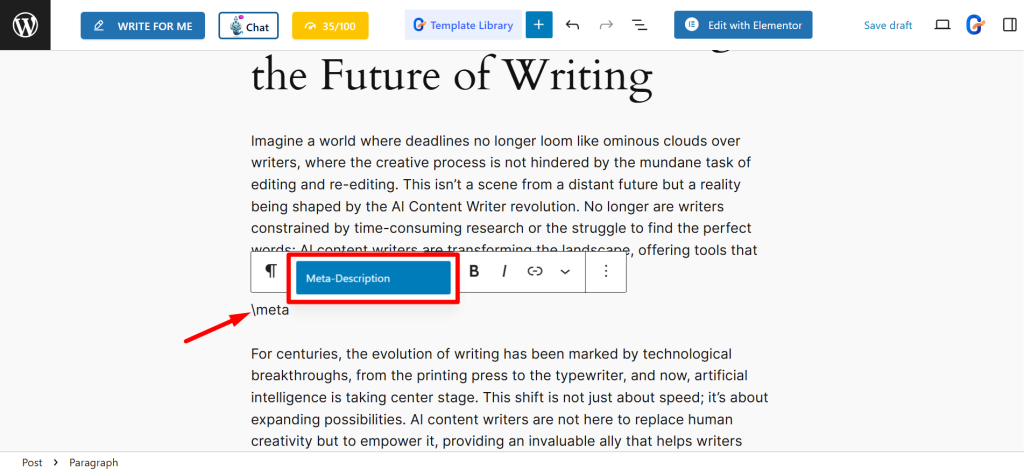Click the GetGenie G icon

click(974, 25)
